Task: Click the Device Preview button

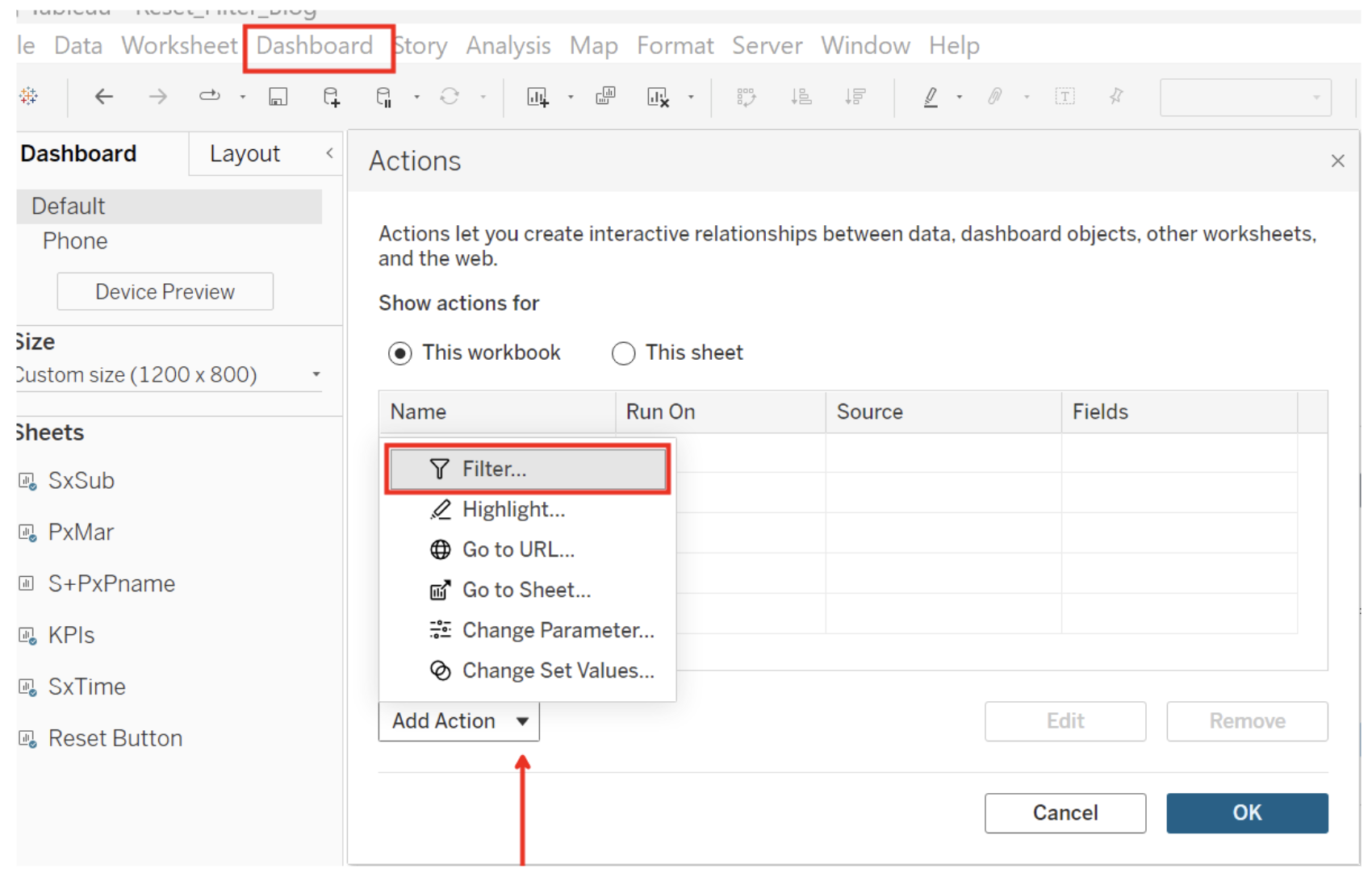Action: point(165,291)
